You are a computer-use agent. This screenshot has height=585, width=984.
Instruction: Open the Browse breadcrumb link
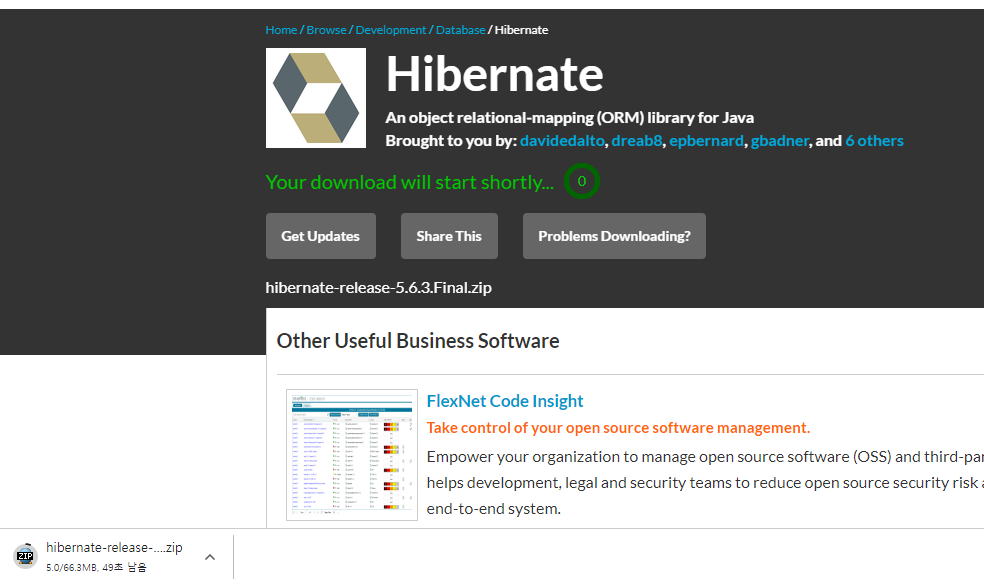(326, 30)
